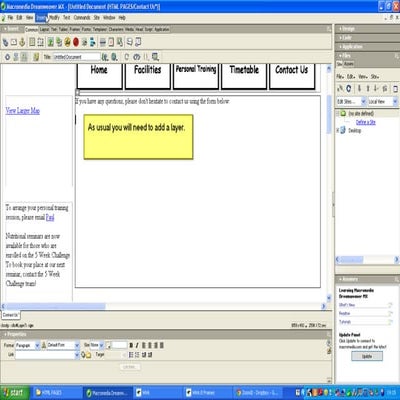Open the text color swatch in Properties
This screenshot has width=400, height=400.
(x=108, y=345)
